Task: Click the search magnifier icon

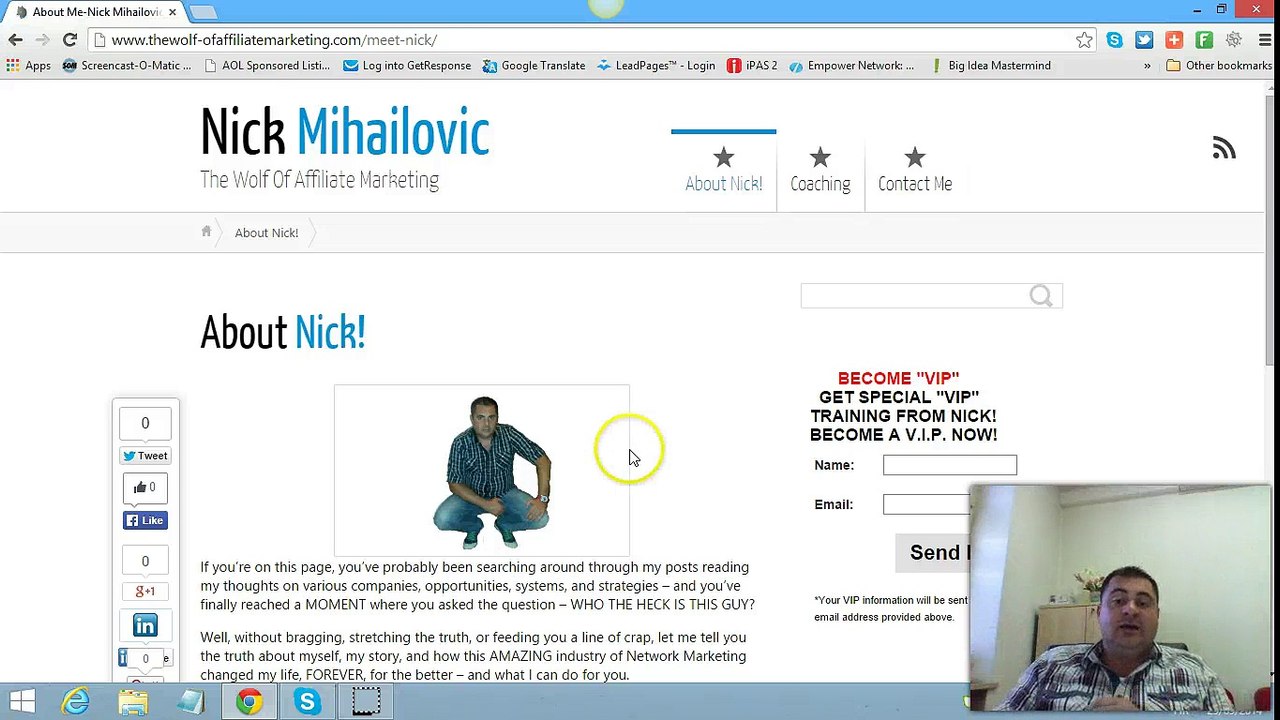Action: (x=1041, y=296)
